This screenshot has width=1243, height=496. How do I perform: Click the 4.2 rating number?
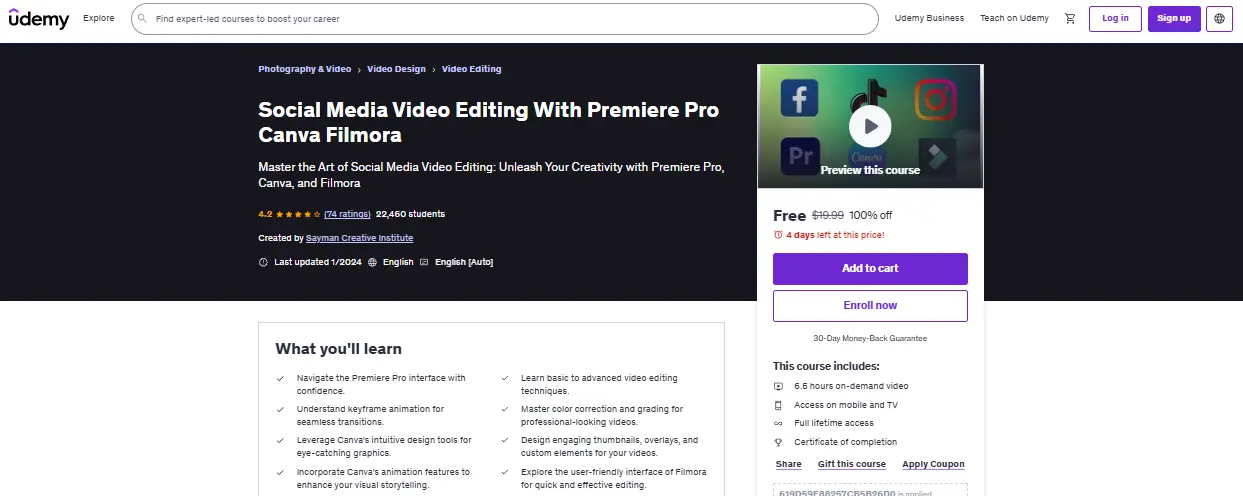265,214
